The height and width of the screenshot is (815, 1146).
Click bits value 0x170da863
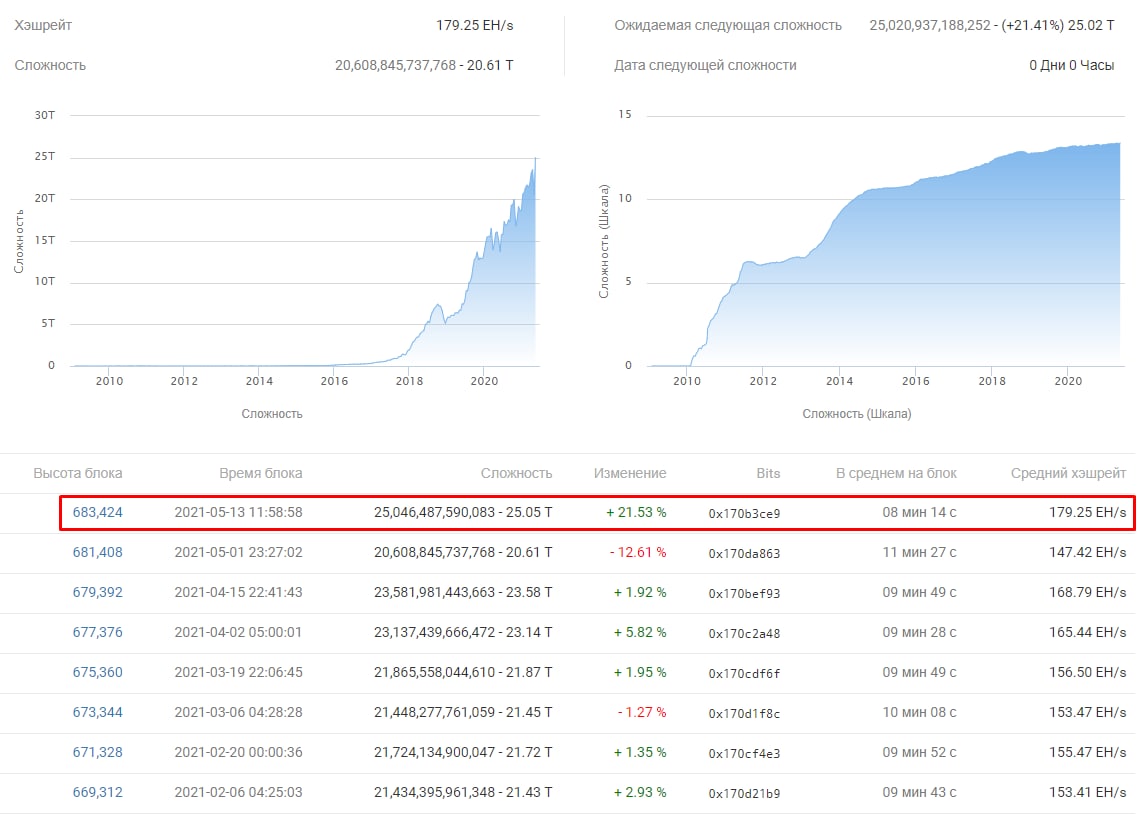coord(744,554)
